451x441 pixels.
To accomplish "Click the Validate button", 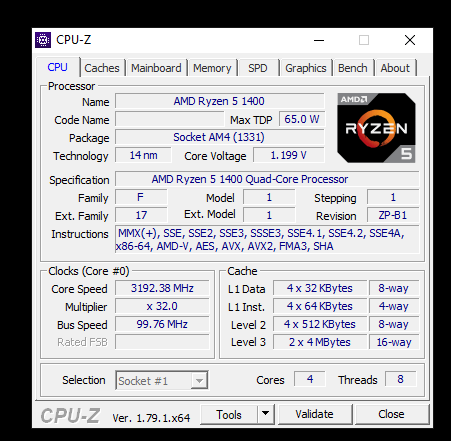I will click(x=314, y=414).
